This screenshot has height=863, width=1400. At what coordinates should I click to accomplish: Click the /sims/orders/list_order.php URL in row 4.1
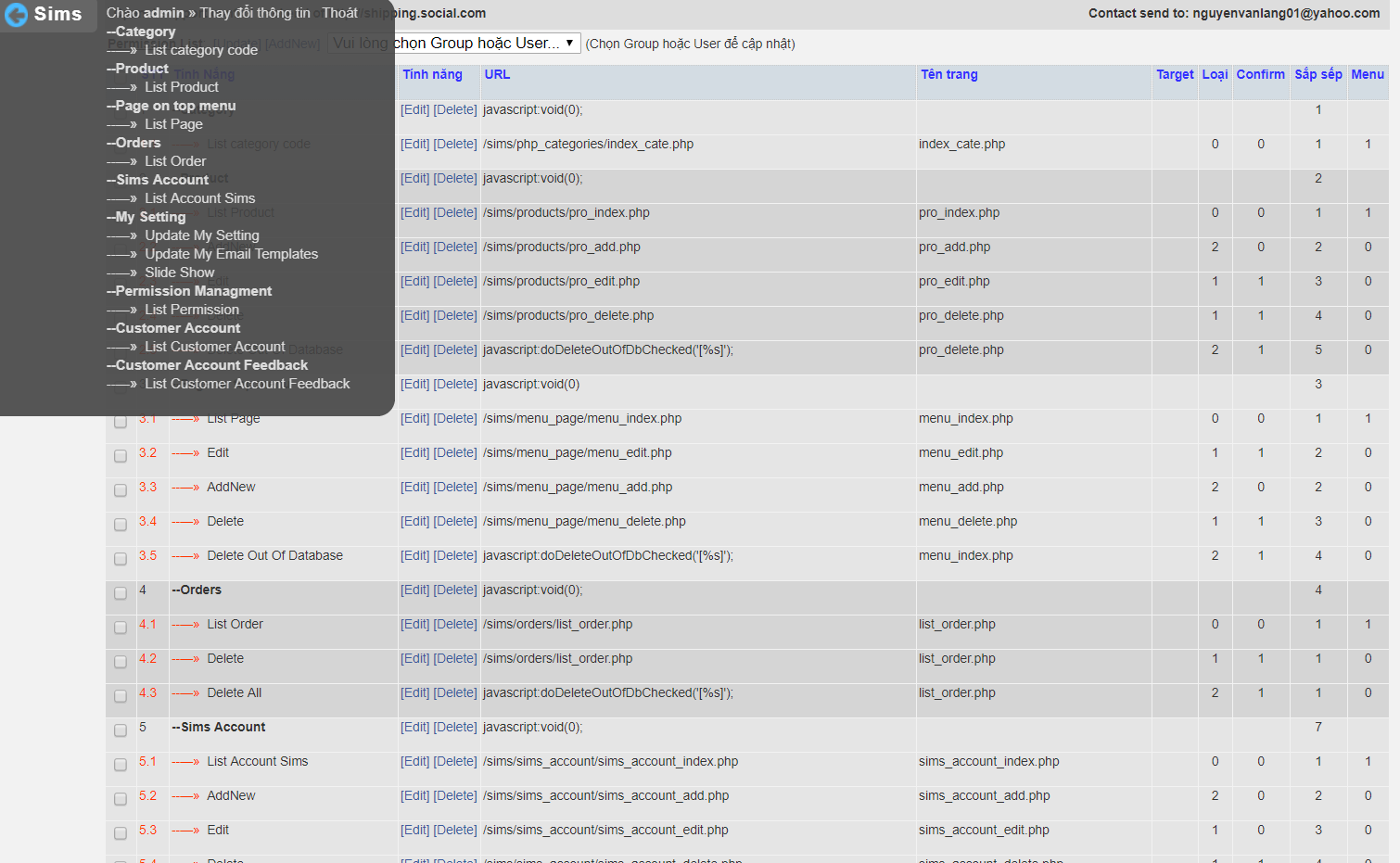point(557,624)
